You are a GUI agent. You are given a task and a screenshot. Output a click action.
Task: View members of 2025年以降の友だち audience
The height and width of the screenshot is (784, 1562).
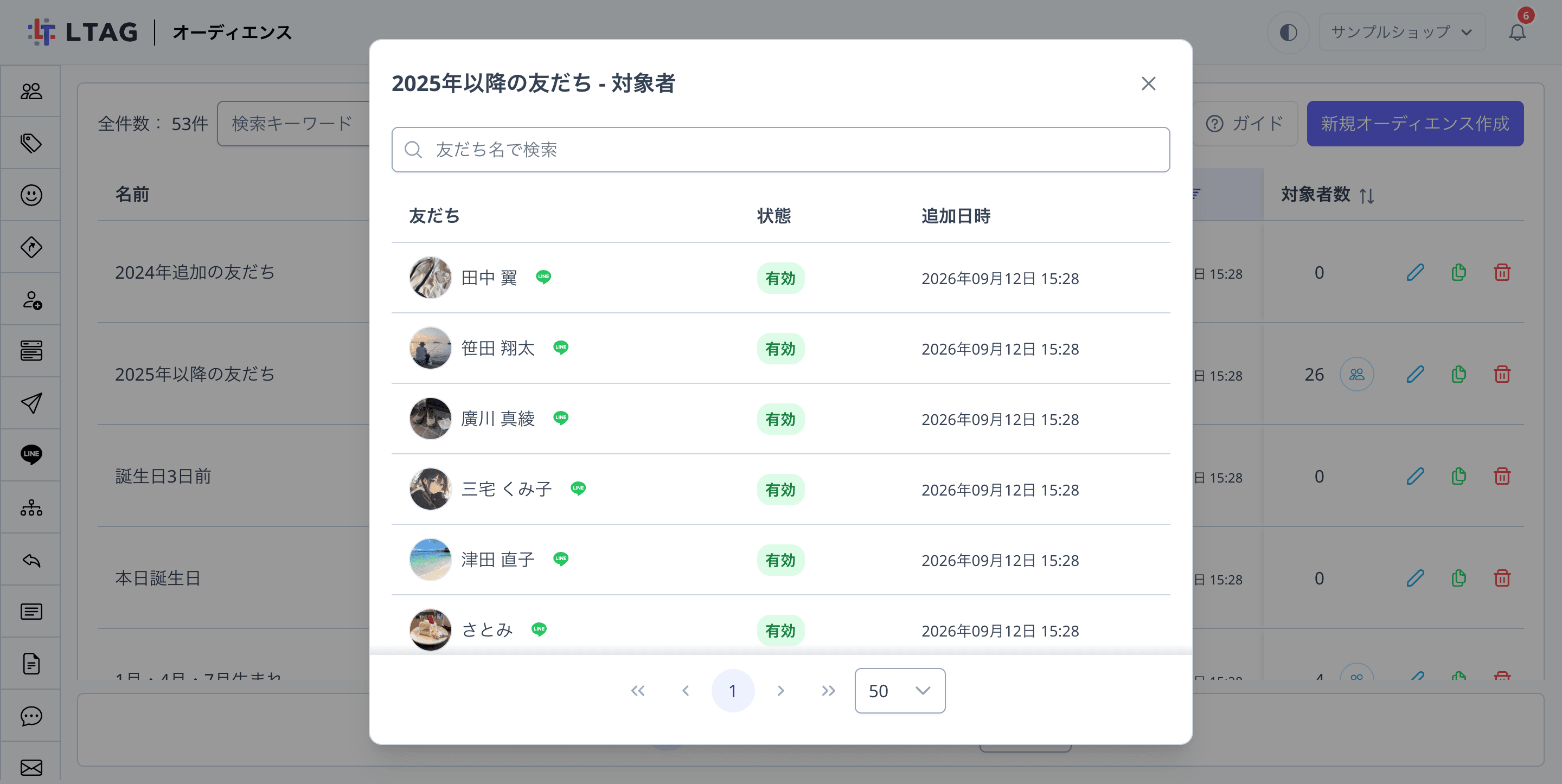(1357, 375)
